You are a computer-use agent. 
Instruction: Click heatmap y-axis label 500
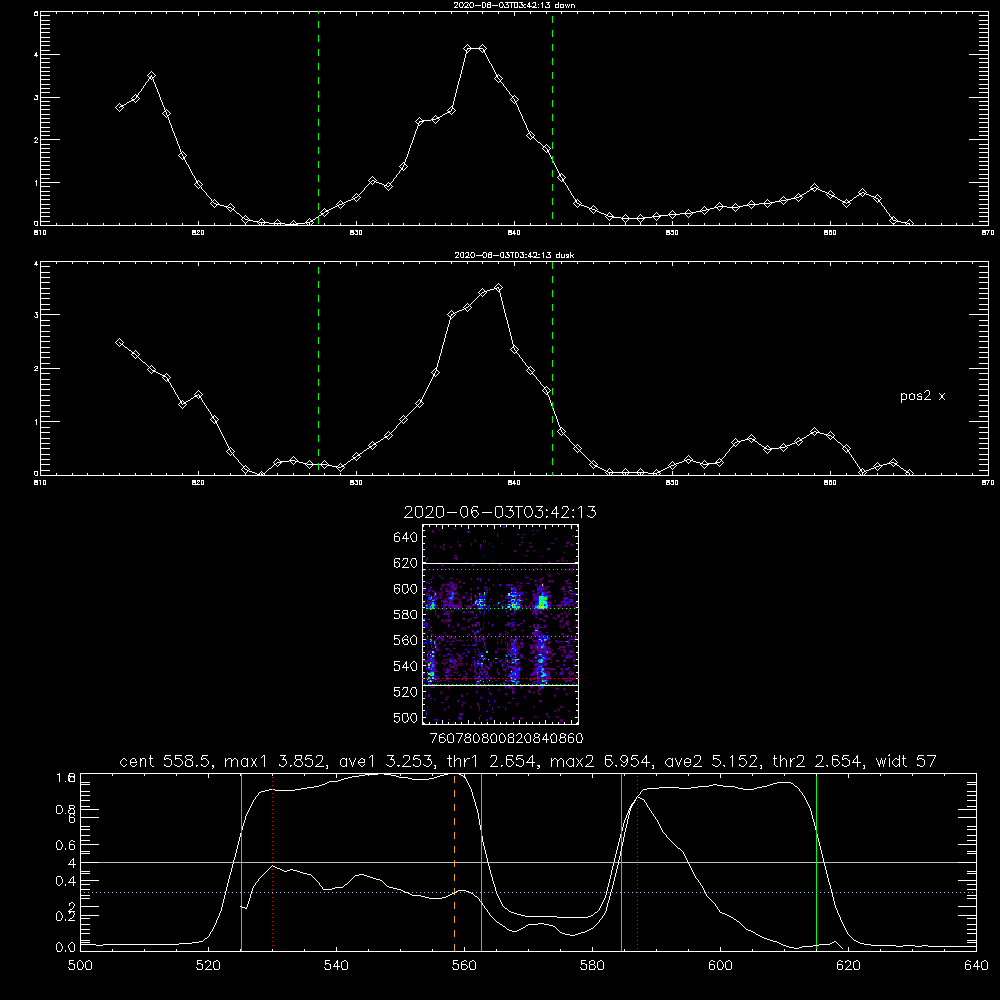coord(406,717)
